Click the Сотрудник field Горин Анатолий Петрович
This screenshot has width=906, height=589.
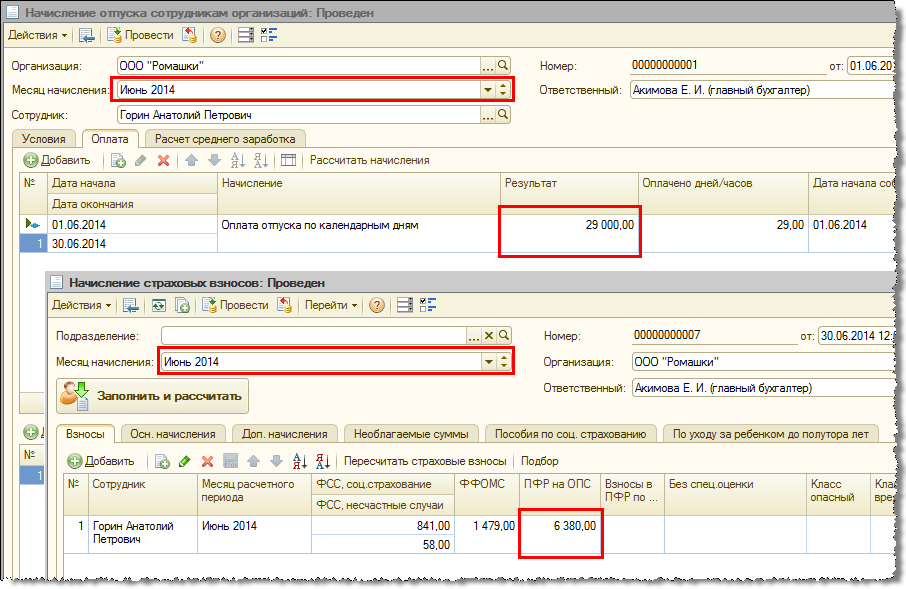click(299, 115)
